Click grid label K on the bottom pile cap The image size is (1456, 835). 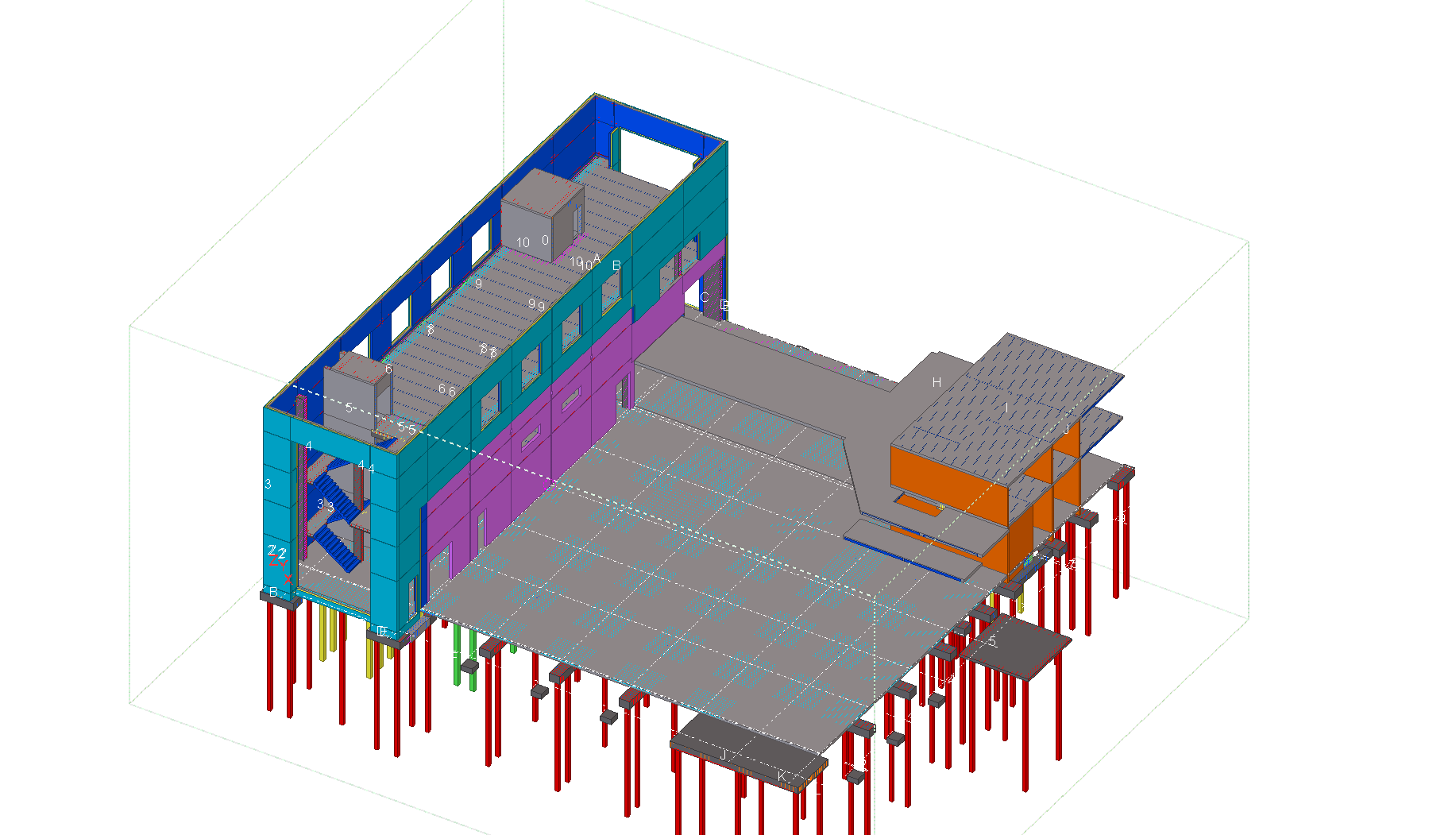(782, 776)
